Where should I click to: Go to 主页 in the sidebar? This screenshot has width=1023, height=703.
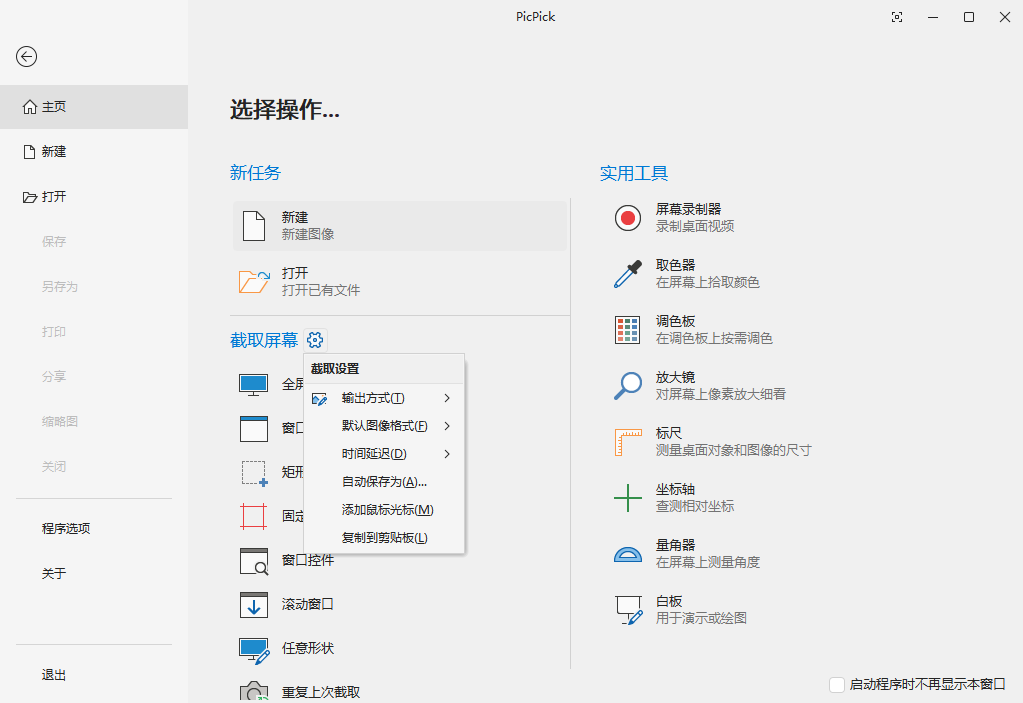click(x=94, y=107)
